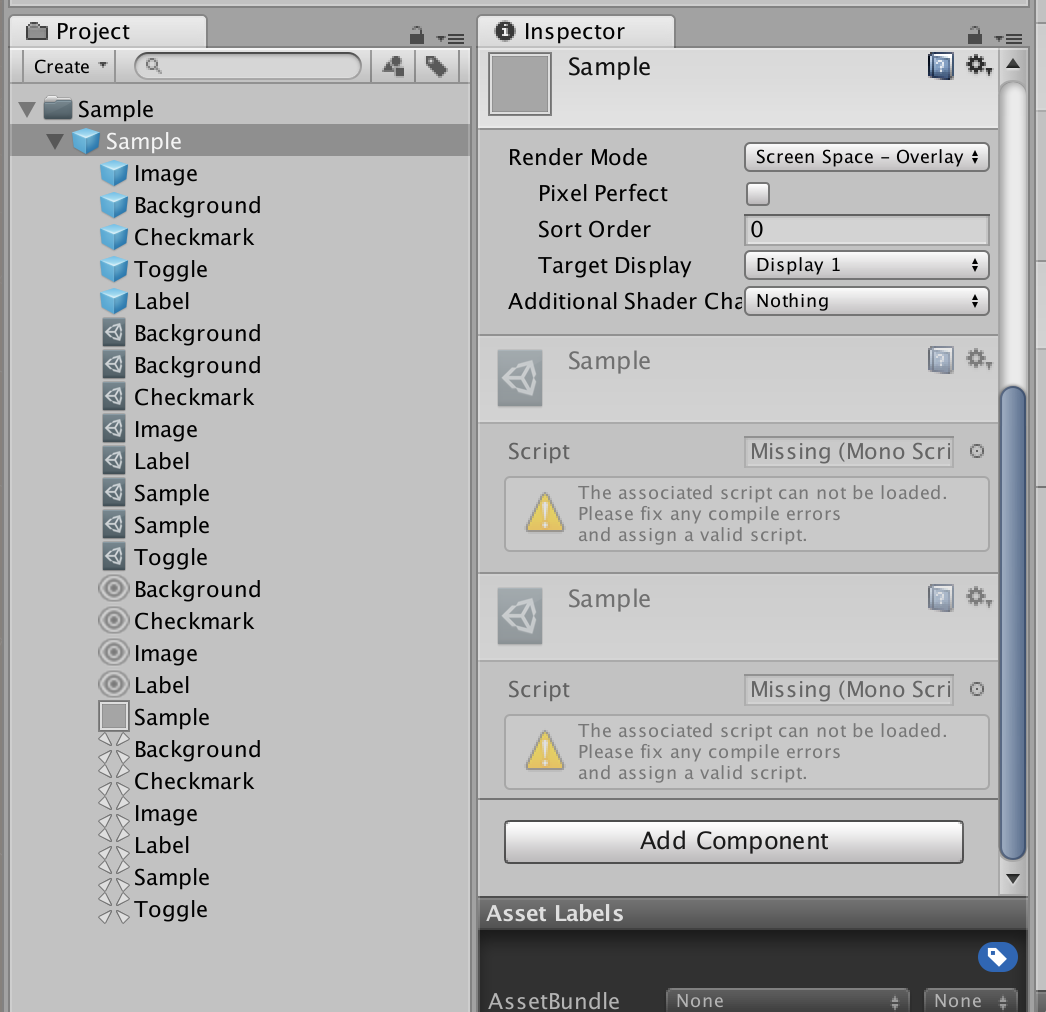1046x1012 pixels.
Task: Open the Inspector panel options menu
Action: (x=1009, y=38)
